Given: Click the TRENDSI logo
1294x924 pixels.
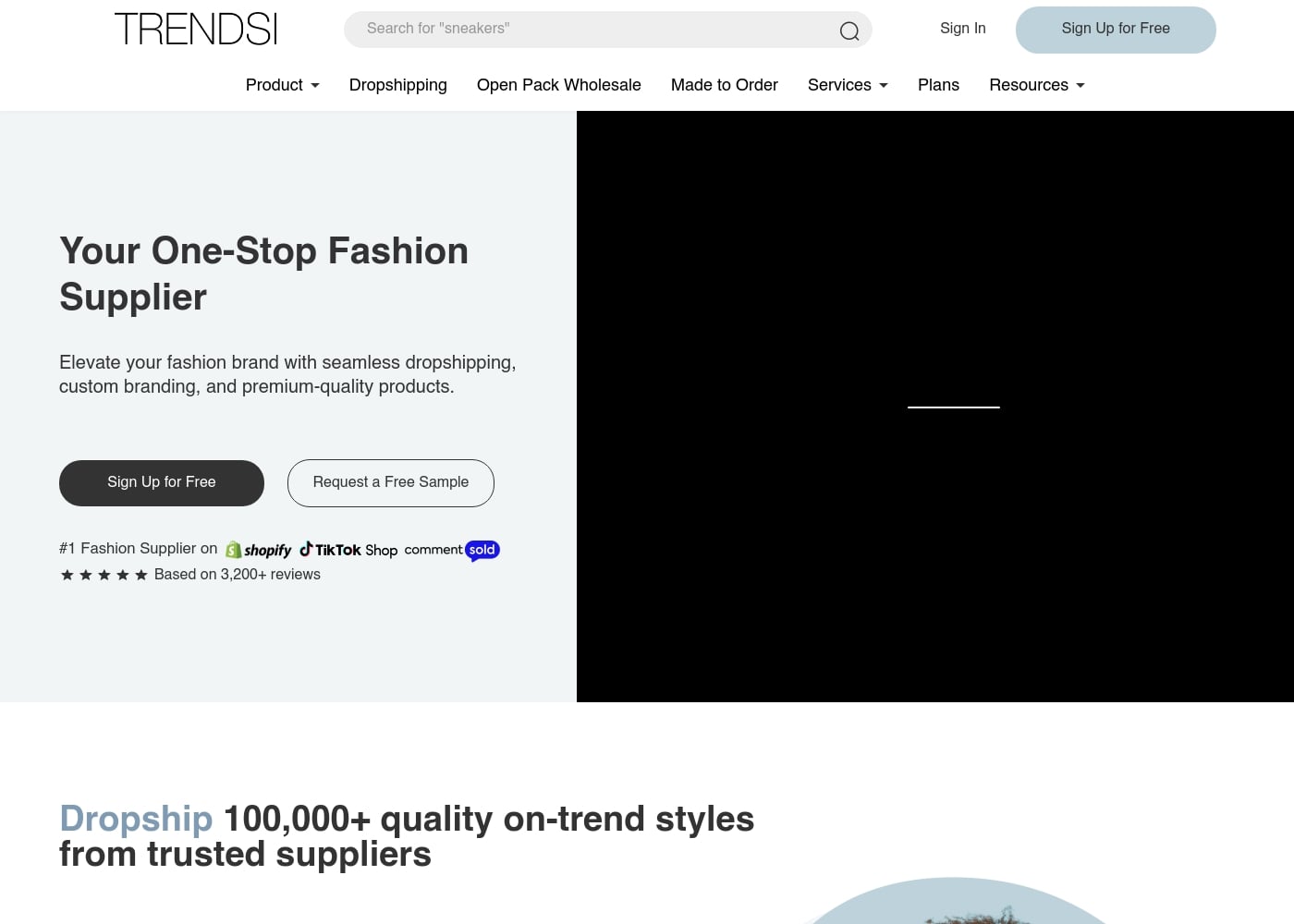Looking at the screenshot, I should click(196, 30).
